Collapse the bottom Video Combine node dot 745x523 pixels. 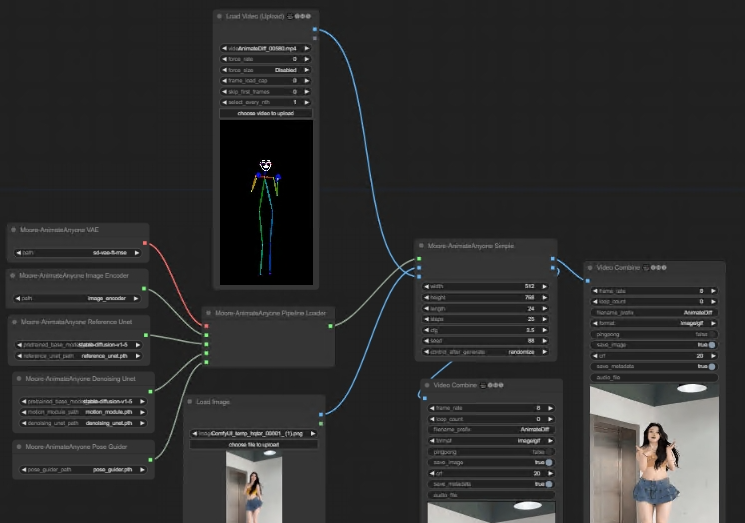[427, 385]
